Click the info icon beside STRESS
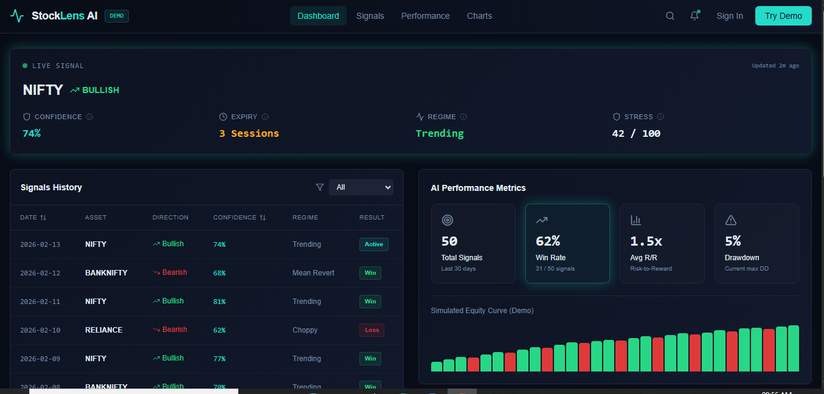824x394 pixels. 660,117
